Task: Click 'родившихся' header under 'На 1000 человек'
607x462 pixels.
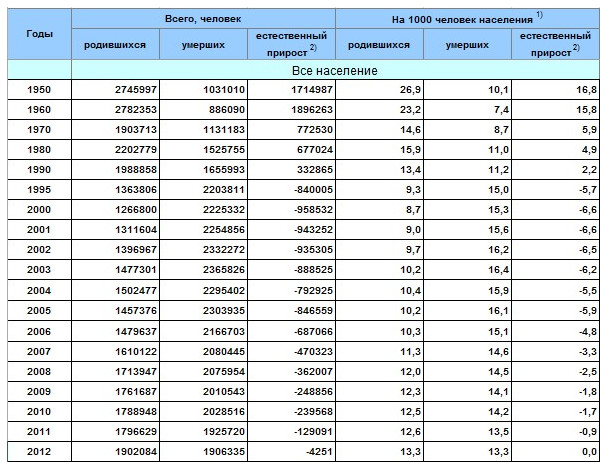Action: pyautogui.click(x=377, y=45)
